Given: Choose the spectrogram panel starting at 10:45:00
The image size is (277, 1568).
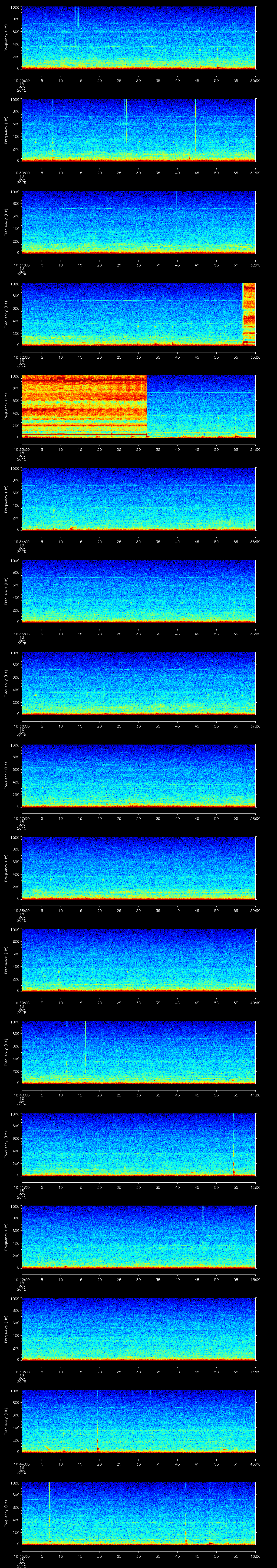Looking at the screenshot, I should [138, 1513].
